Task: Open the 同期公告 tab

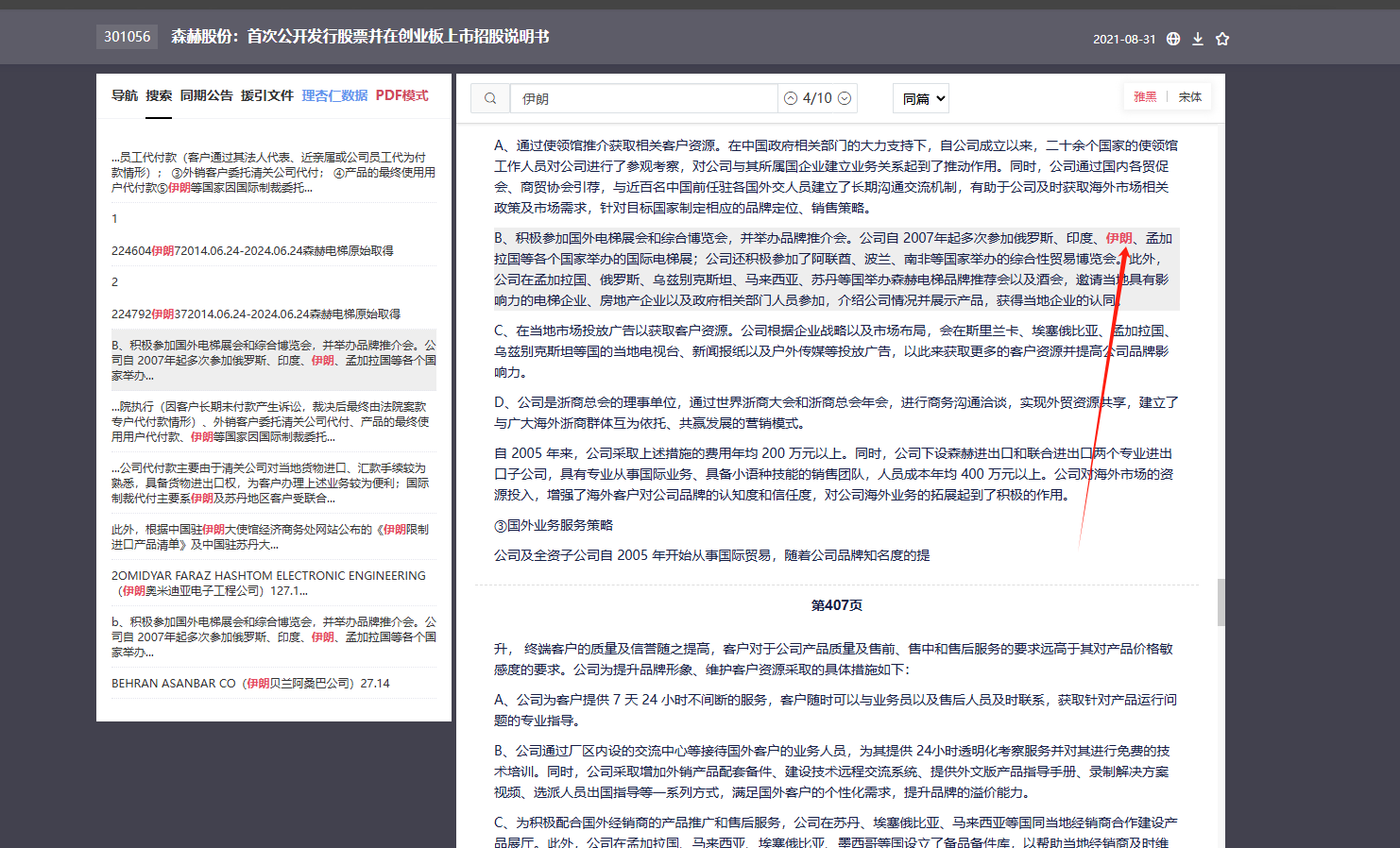Action: 207,95
